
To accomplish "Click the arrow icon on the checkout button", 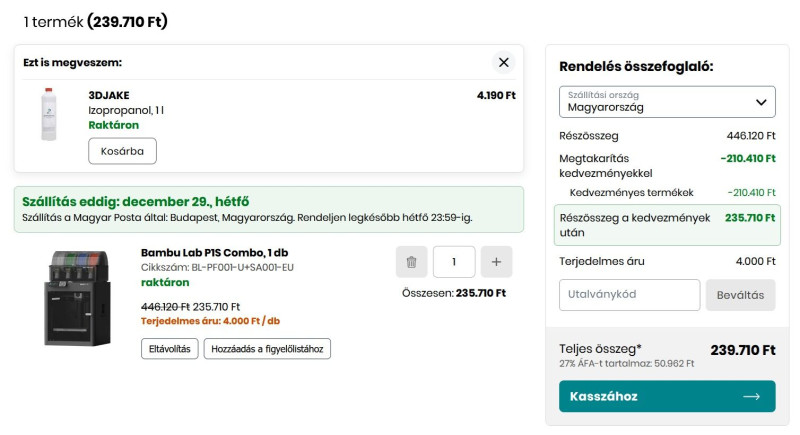I will 752,396.
